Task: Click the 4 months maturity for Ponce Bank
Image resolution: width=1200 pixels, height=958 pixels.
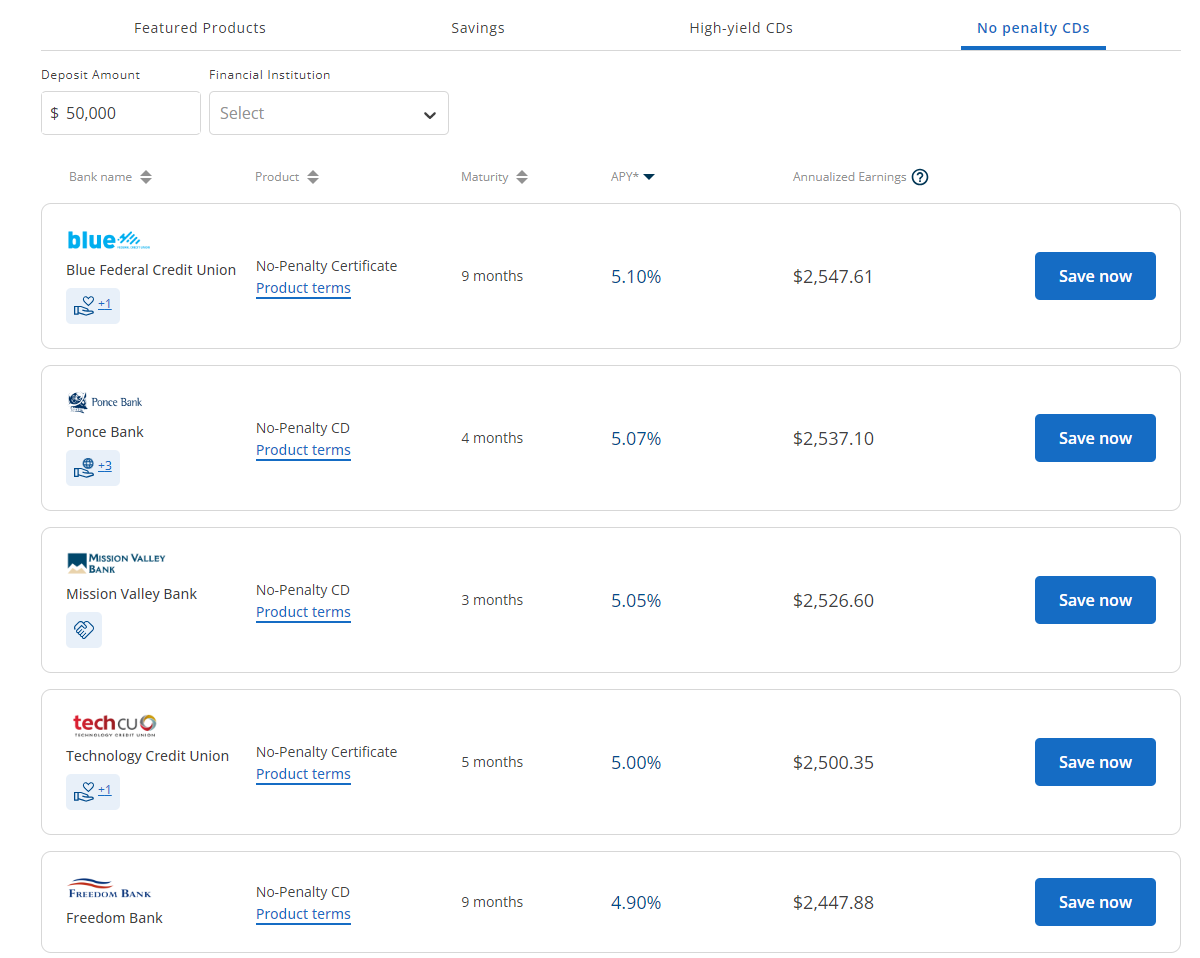Action: click(492, 438)
